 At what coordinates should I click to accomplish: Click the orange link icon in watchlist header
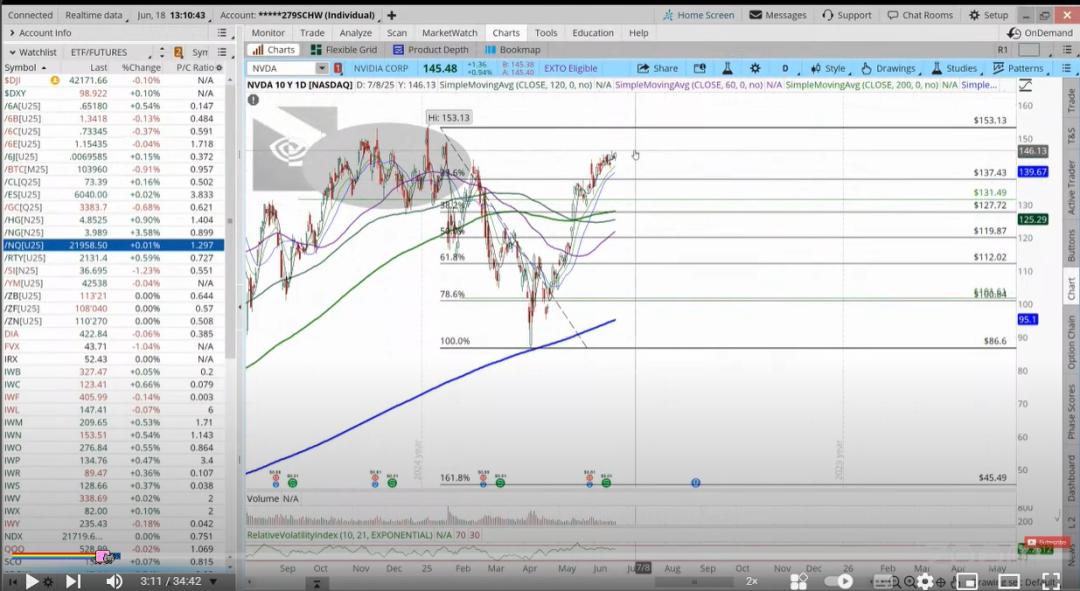click(178, 52)
